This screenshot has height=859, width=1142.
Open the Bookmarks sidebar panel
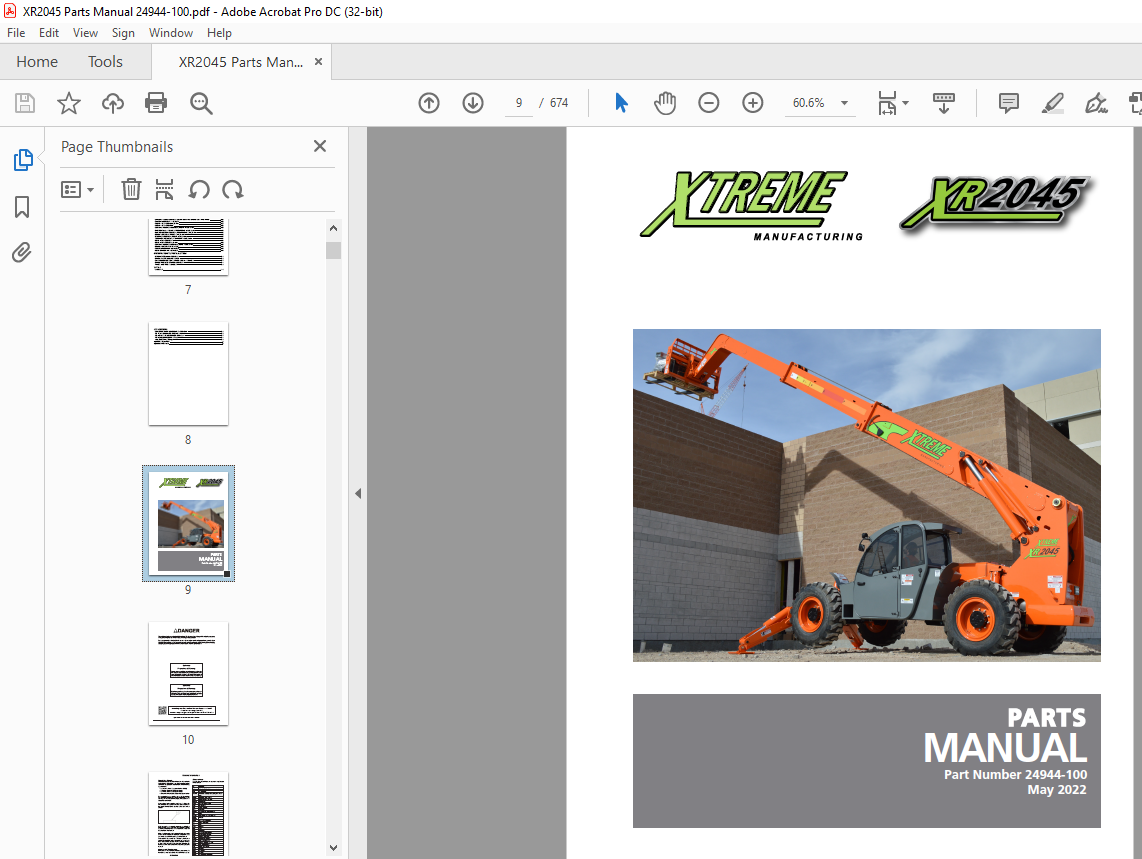(22, 206)
